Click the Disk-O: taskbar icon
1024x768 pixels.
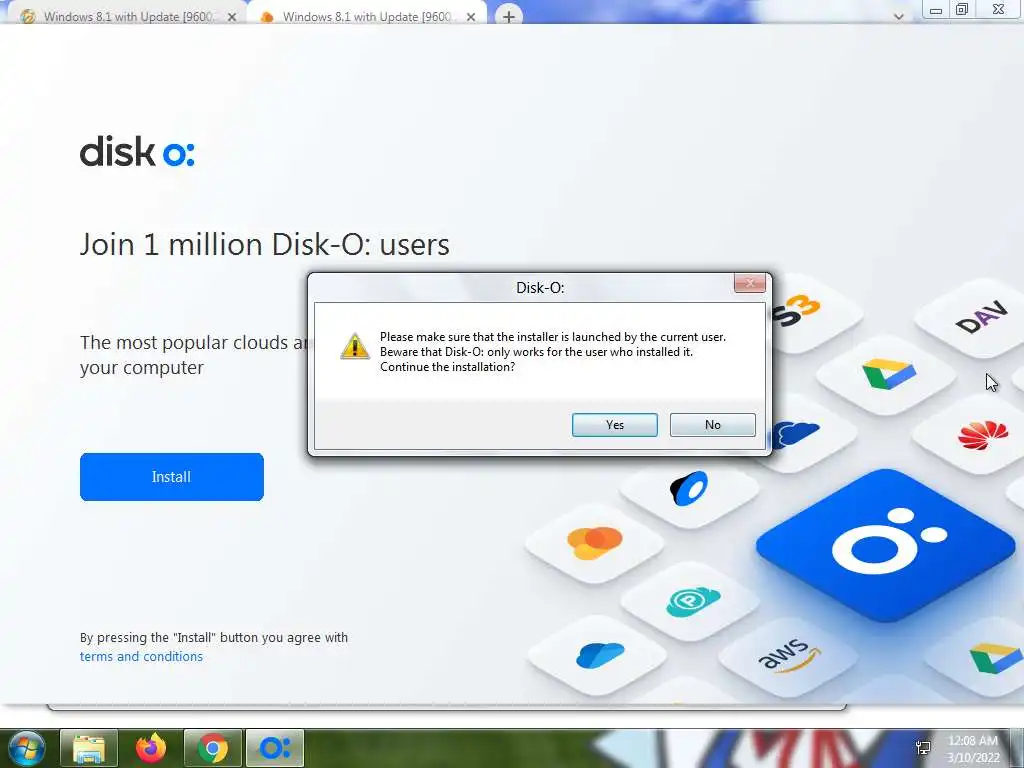pyautogui.click(x=275, y=748)
